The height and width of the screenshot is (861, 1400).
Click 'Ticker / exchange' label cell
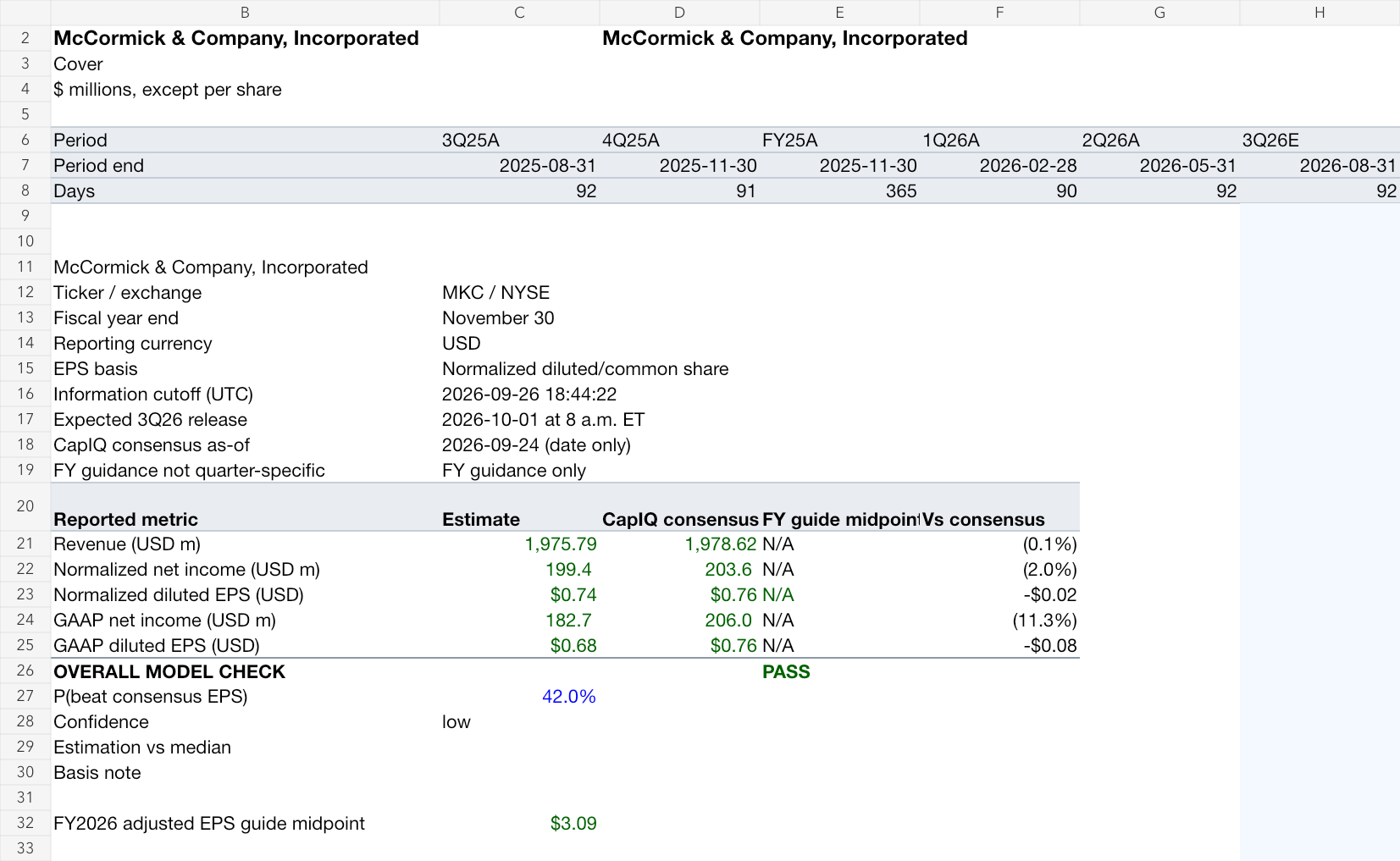245,292
